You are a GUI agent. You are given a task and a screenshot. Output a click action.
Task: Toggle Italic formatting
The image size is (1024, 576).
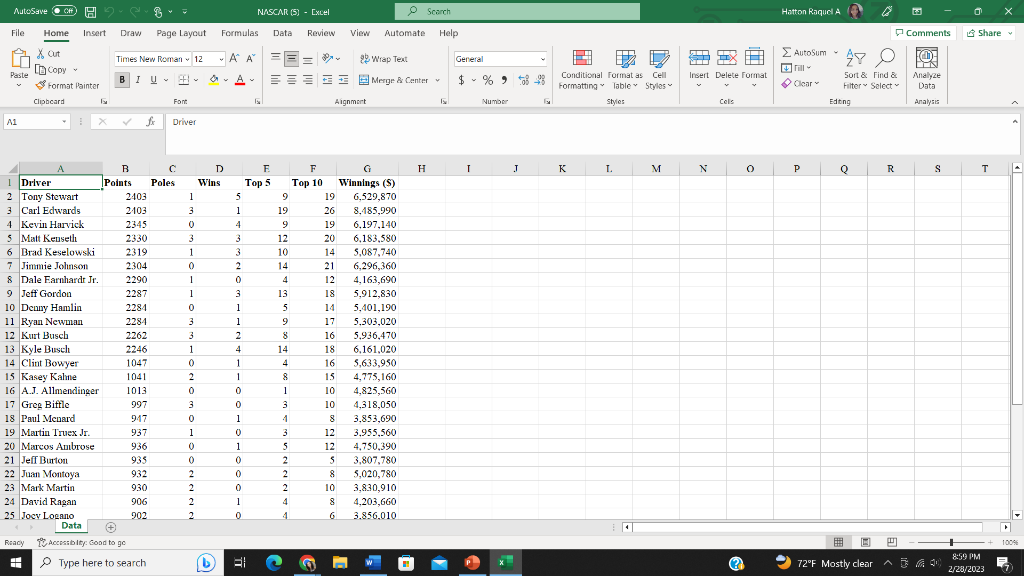tap(138, 80)
